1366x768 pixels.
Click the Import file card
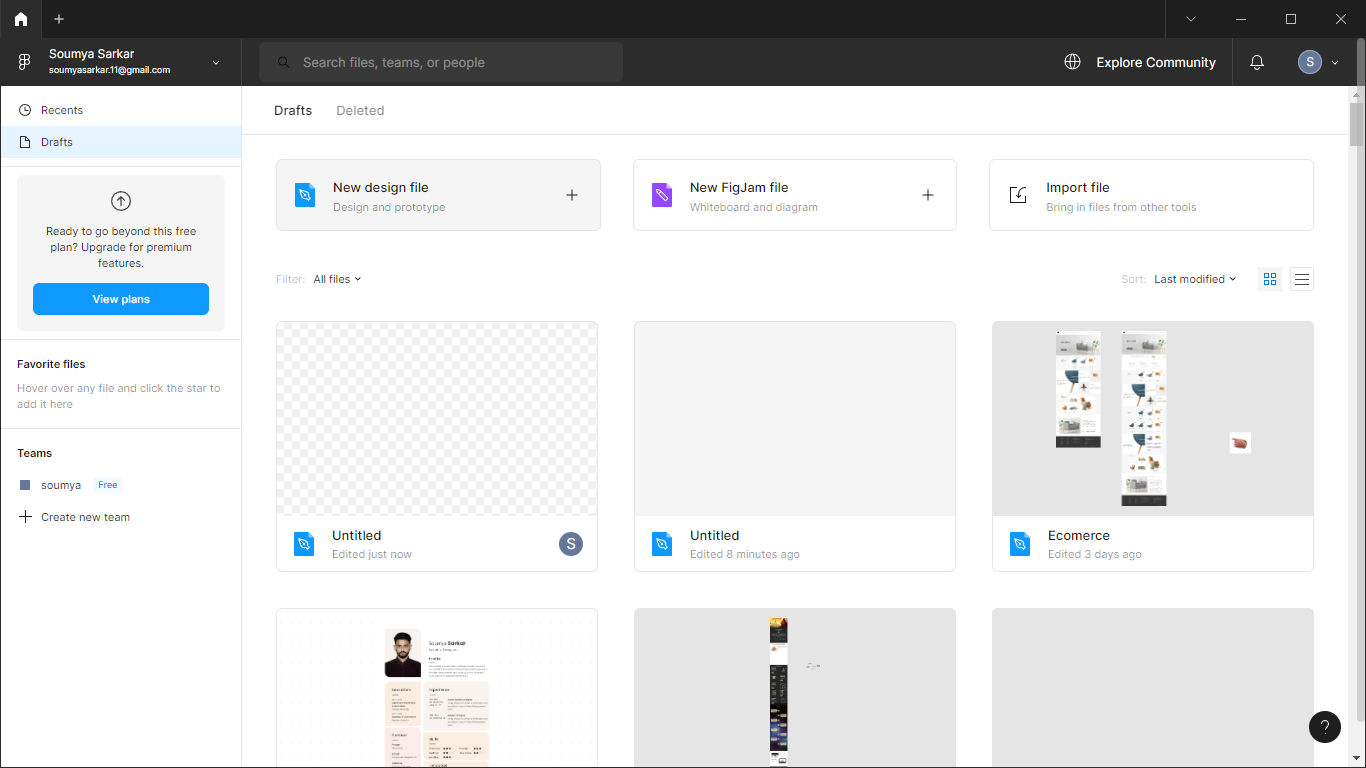[x=1151, y=195]
